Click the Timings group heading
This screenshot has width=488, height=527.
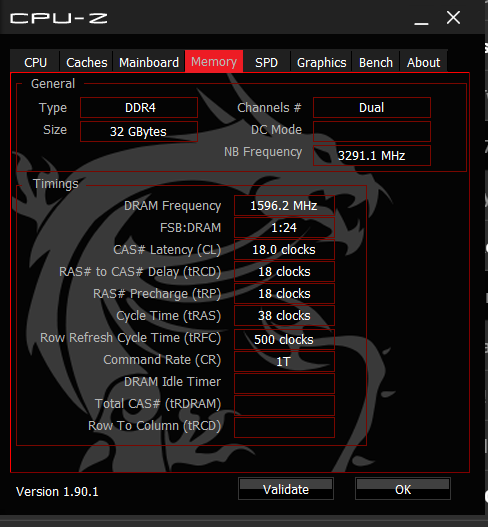55,184
